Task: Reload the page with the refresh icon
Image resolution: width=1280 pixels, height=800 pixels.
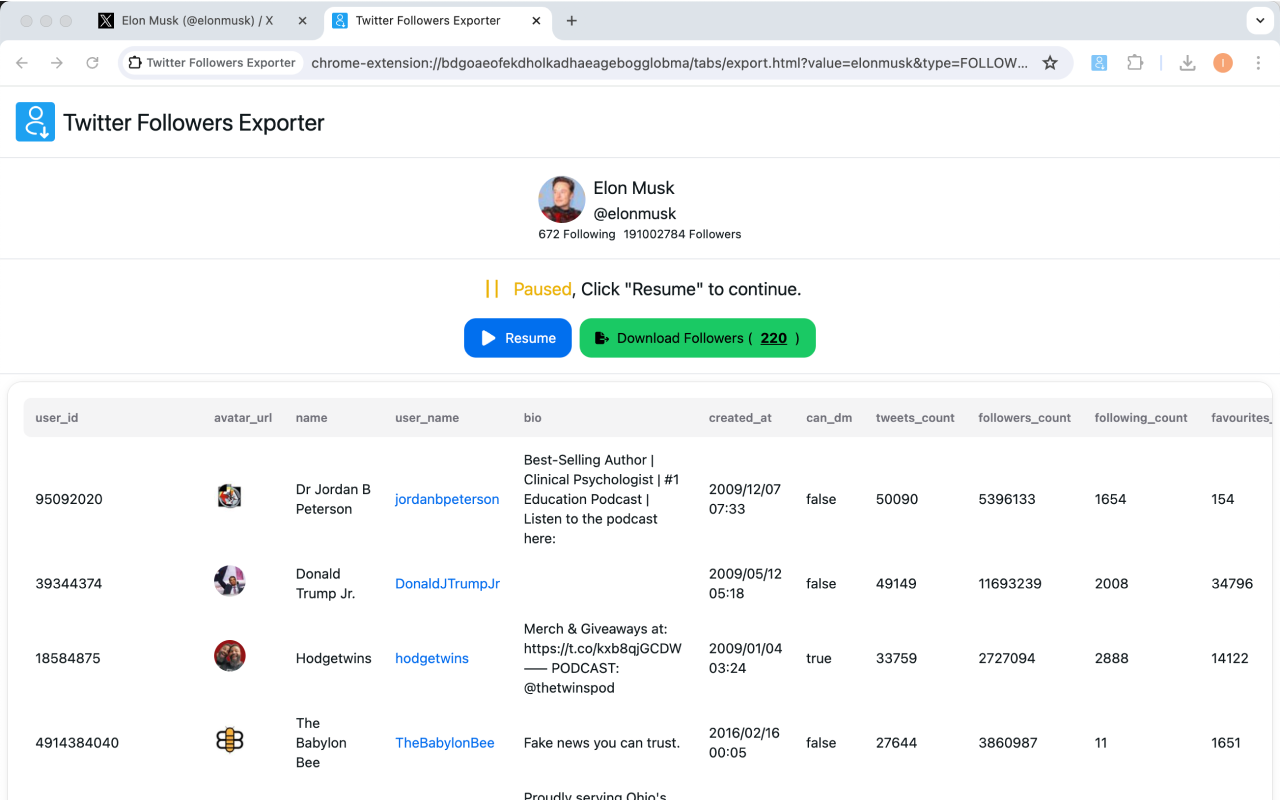Action: coord(93,62)
